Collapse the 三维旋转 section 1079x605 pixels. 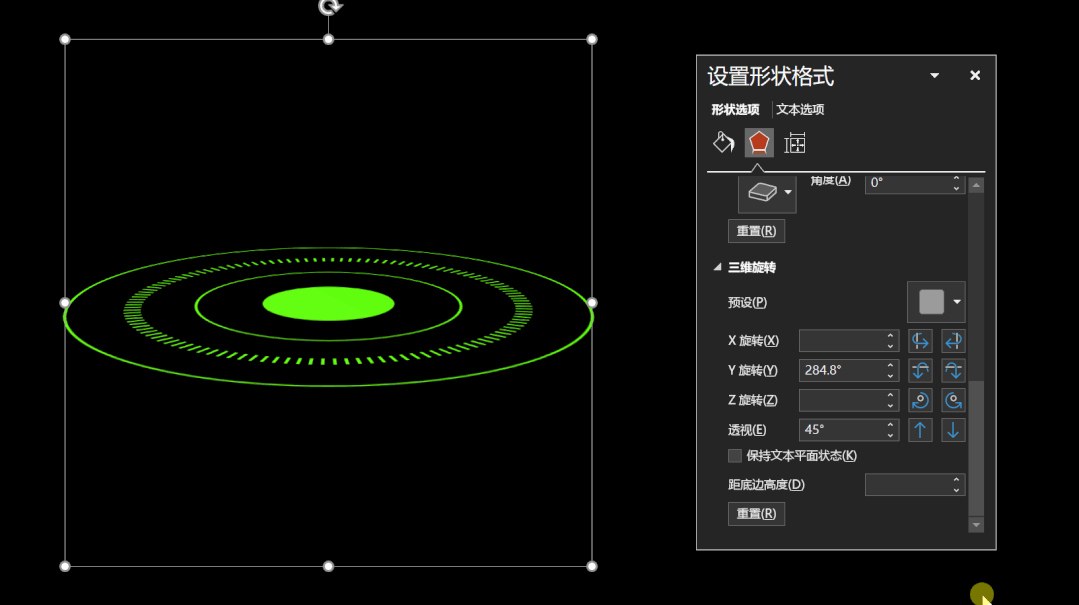pyautogui.click(x=717, y=267)
